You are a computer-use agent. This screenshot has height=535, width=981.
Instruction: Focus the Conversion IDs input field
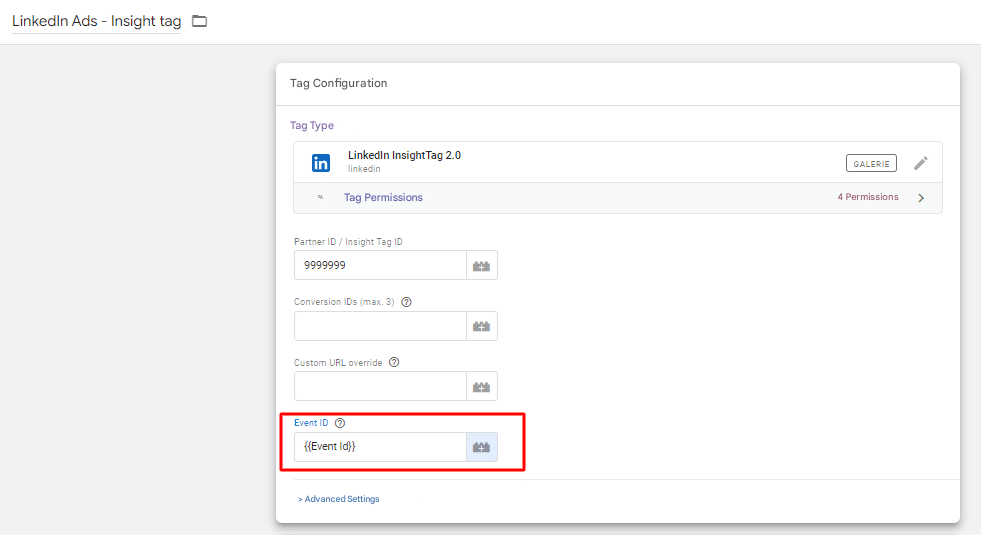pos(380,327)
